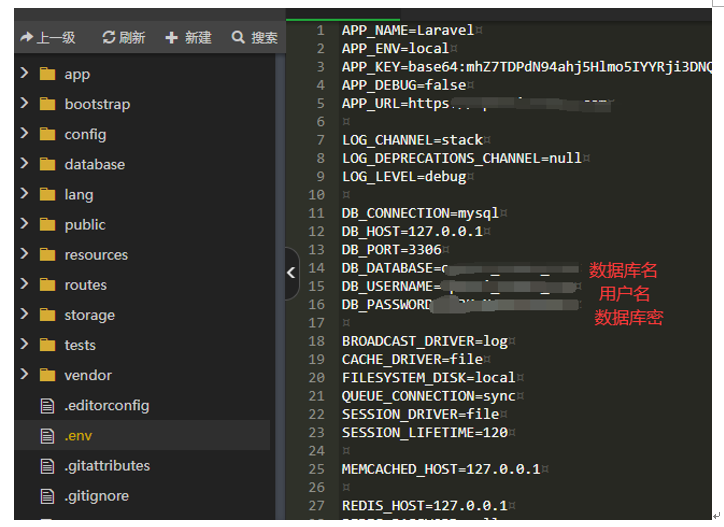Expand the storage folder chevron
Screen dimensions: 724x527
(23, 315)
